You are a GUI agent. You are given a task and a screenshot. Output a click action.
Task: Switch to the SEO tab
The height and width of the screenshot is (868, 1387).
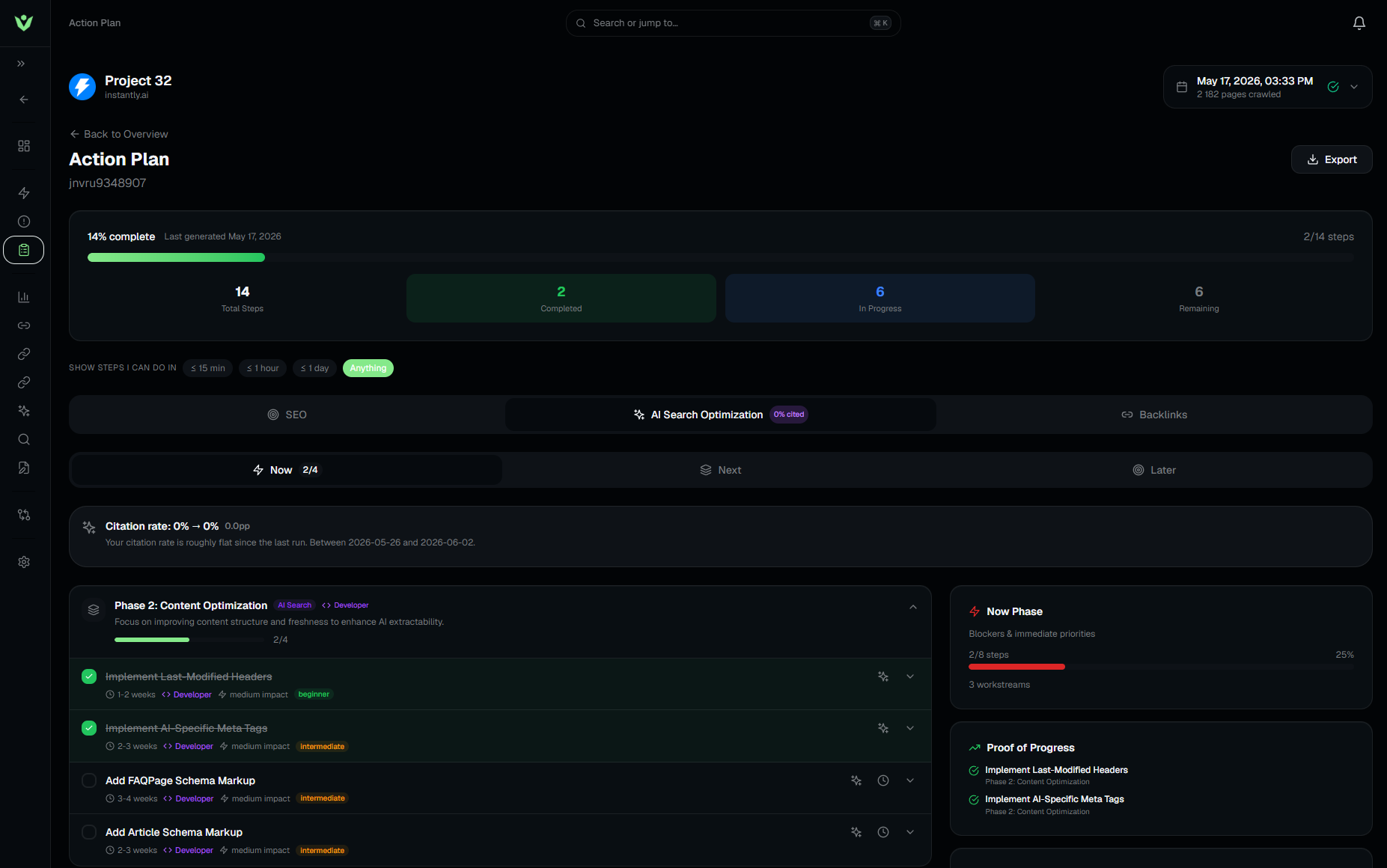287,415
